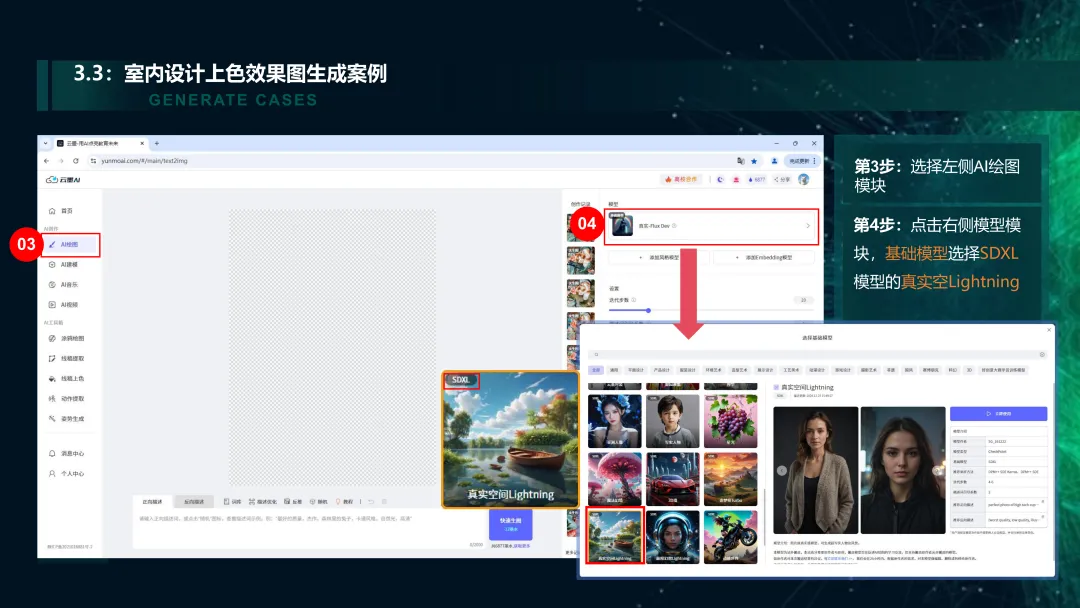Open user avatar in app header
This screenshot has height=608, width=1080.
(x=803, y=179)
